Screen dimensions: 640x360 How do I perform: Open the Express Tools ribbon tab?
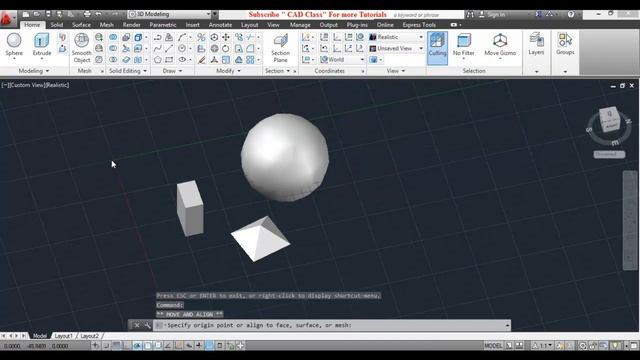(419, 25)
